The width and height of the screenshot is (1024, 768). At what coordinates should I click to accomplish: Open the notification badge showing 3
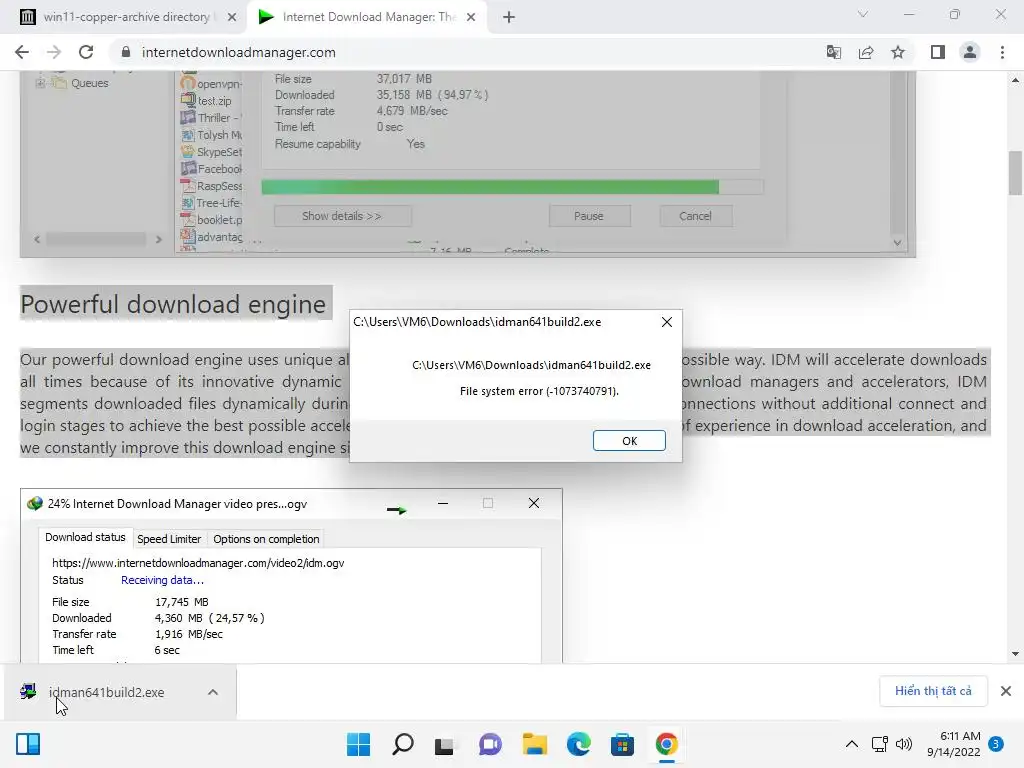996,744
